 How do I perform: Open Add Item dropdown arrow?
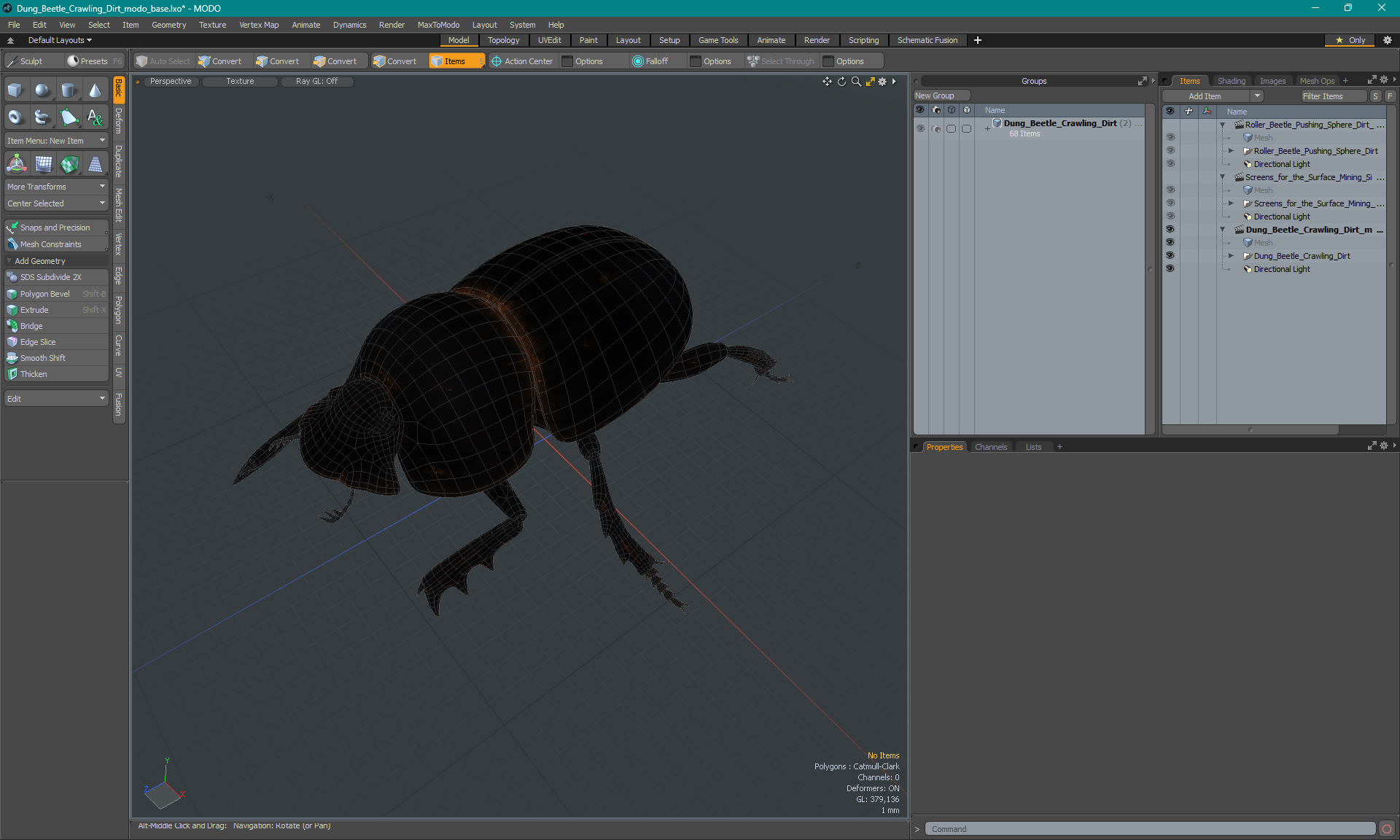coord(1257,96)
